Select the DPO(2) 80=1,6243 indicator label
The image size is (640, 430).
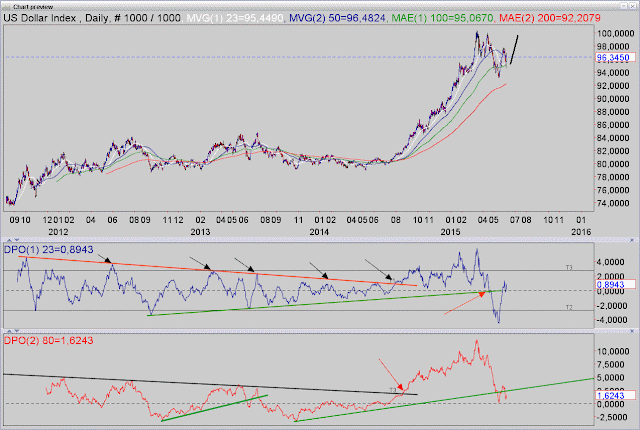point(49,340)
